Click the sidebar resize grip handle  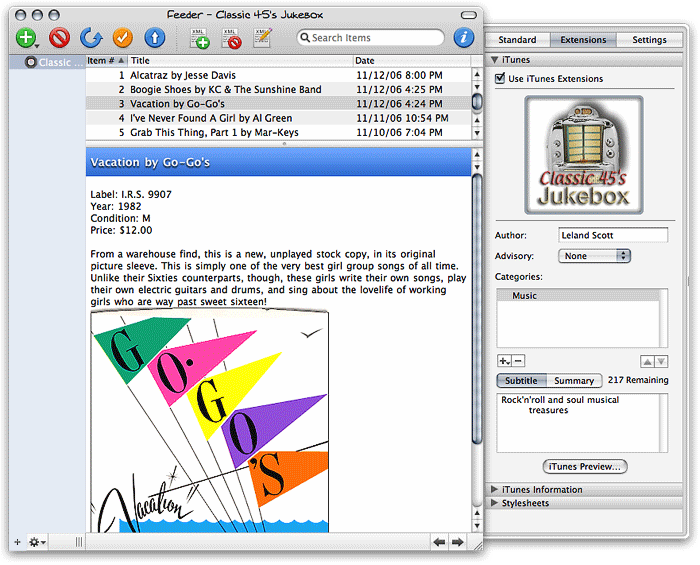tap(79, 542)
